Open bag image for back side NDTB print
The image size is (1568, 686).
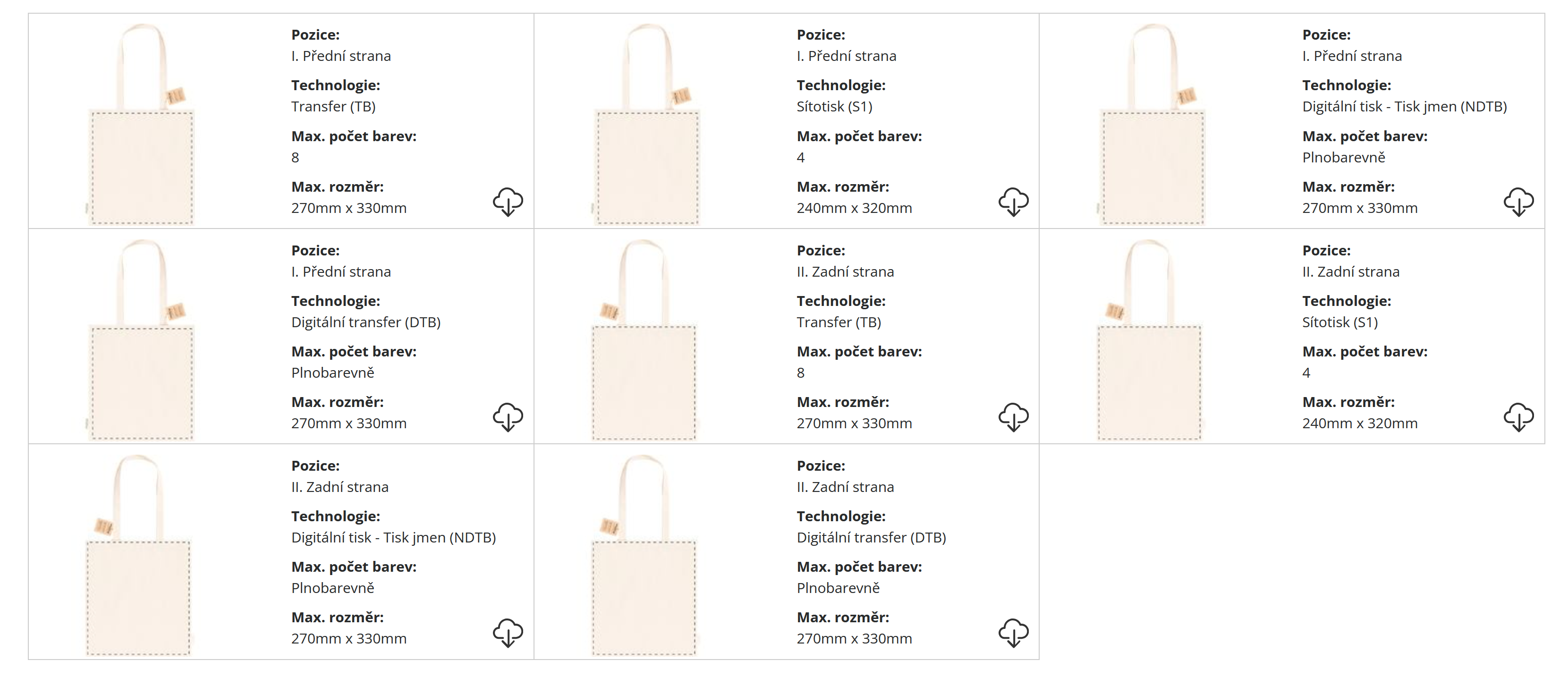click(x=139, y=555)
